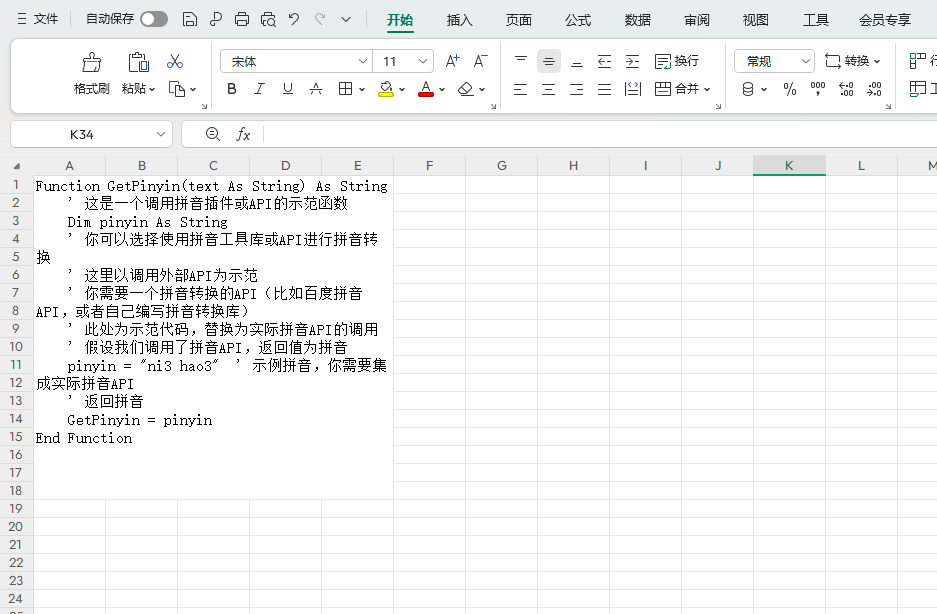Screen dimensions: 937x614
Task: Expand the font color dropdown arrow
Action: pyautogui.click(x=442, y=90)
